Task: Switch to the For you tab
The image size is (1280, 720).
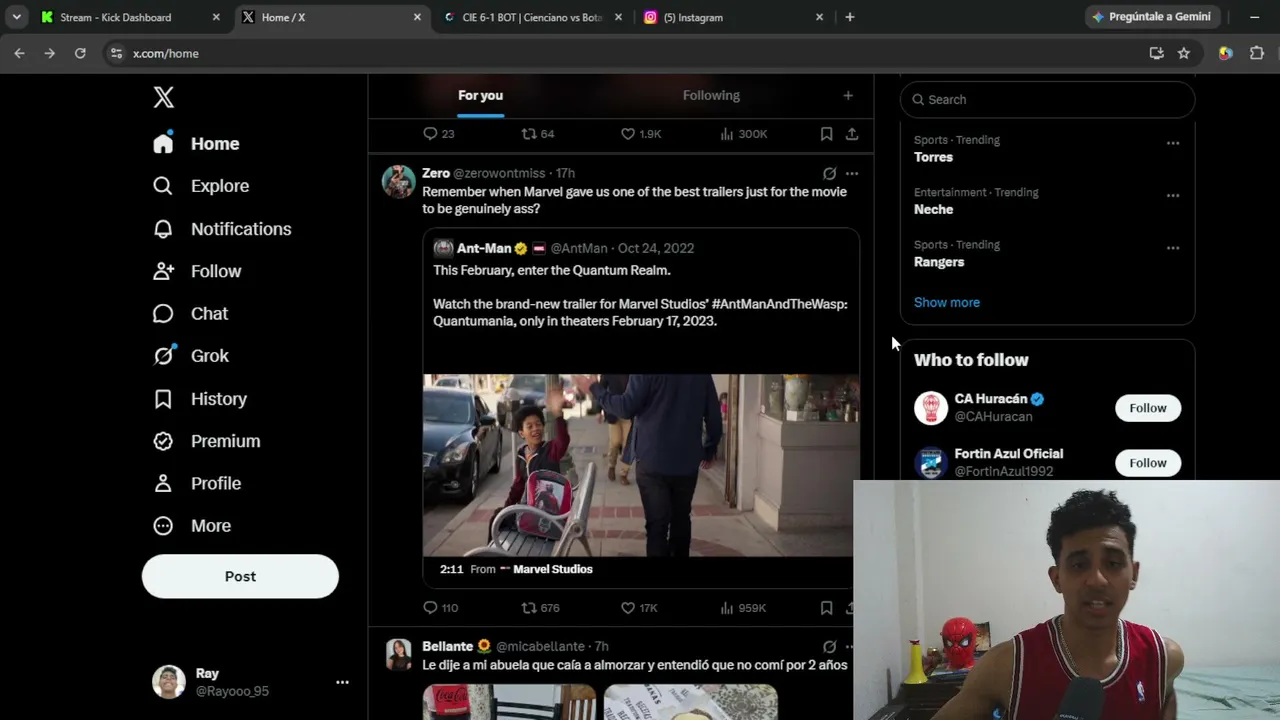Action: [x=480, y=96]
